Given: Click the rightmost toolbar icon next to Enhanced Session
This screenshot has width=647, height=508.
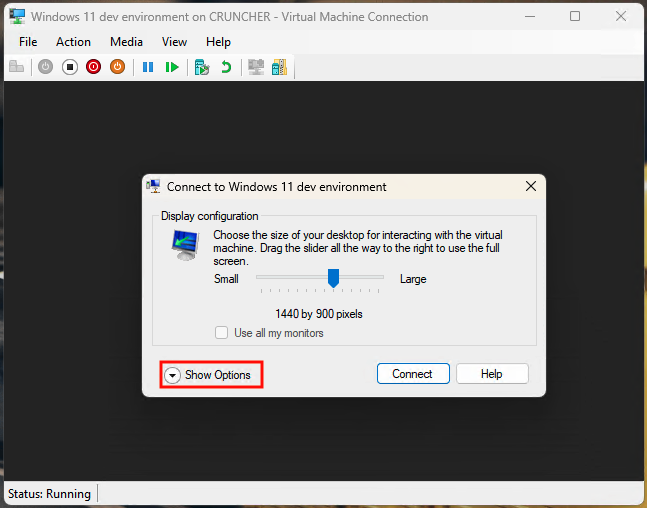Looking at the screenshot, I should [x=279, y=67].
